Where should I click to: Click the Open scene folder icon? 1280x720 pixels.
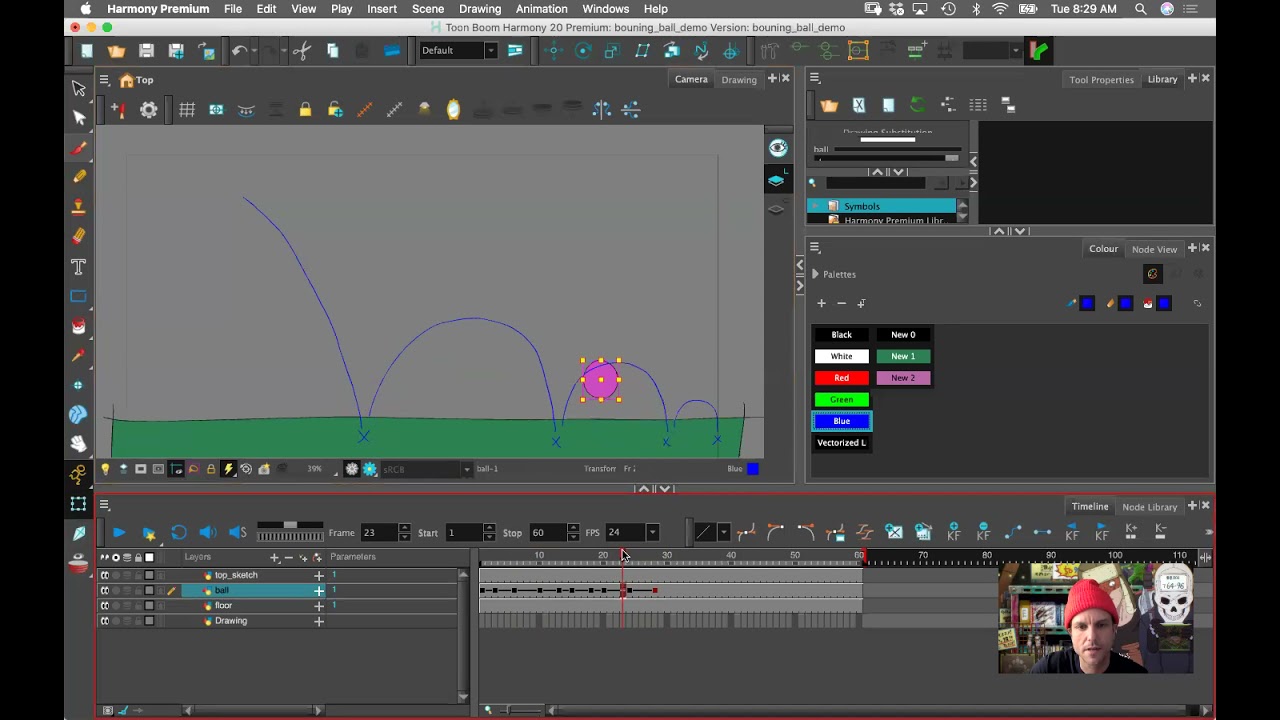pos(116,50)
